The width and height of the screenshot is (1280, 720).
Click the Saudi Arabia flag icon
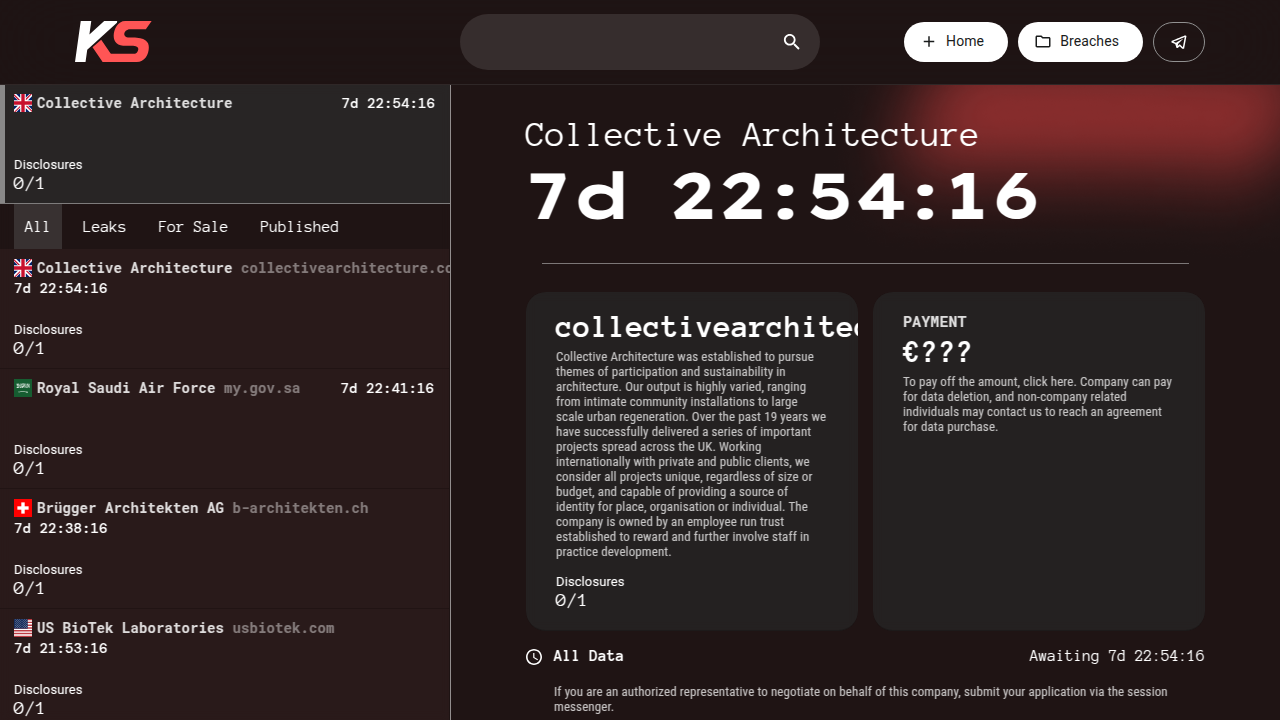pyautogui.click(x=23, y=388)
